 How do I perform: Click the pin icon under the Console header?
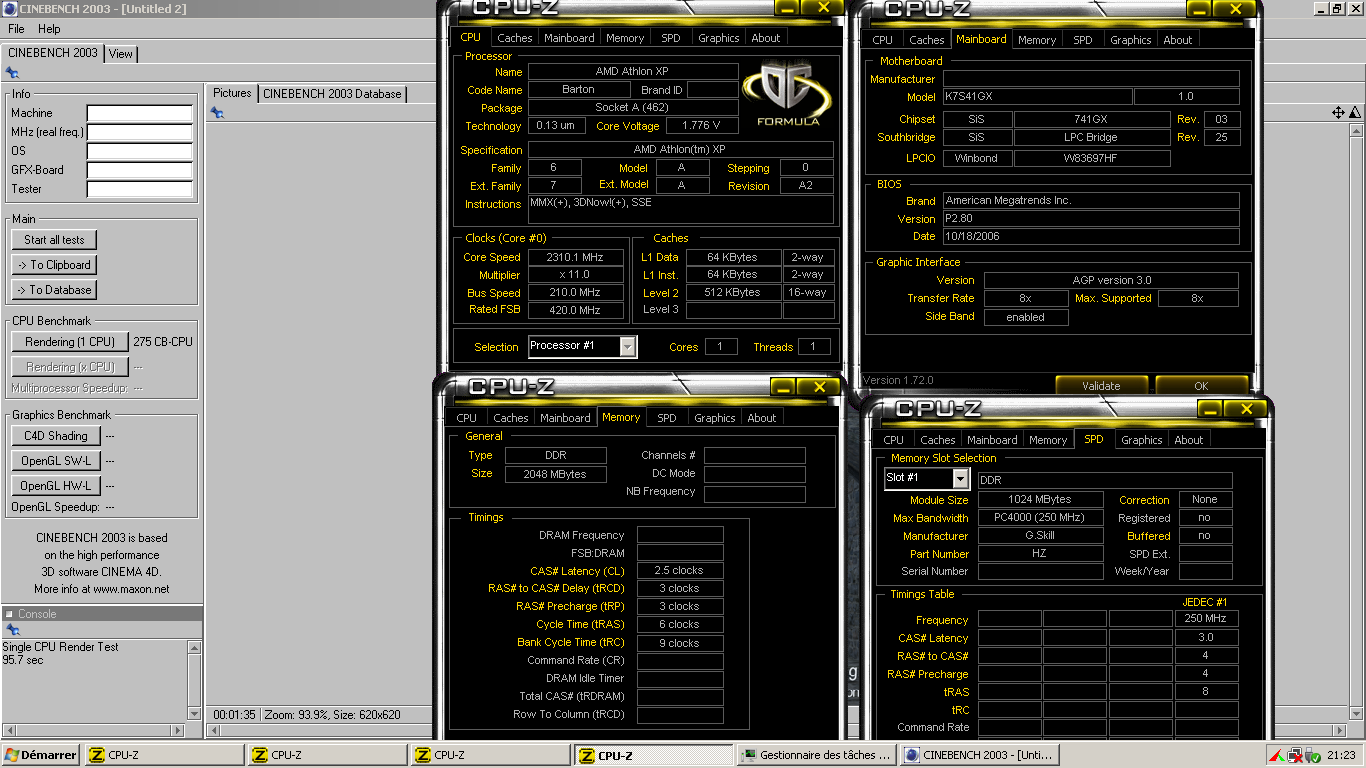click(12, 630)
